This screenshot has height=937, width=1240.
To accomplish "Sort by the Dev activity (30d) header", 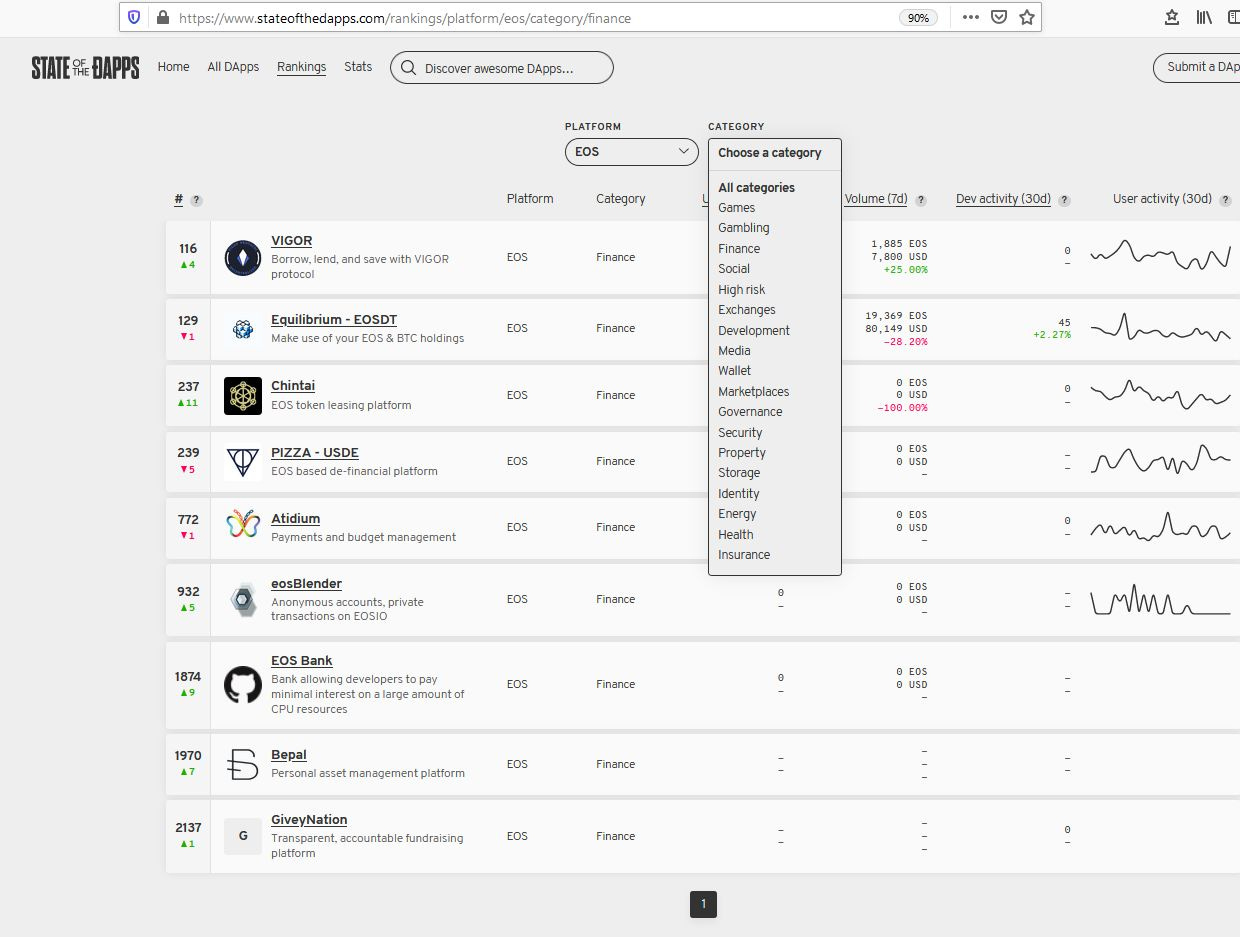I will point(1003,199).
